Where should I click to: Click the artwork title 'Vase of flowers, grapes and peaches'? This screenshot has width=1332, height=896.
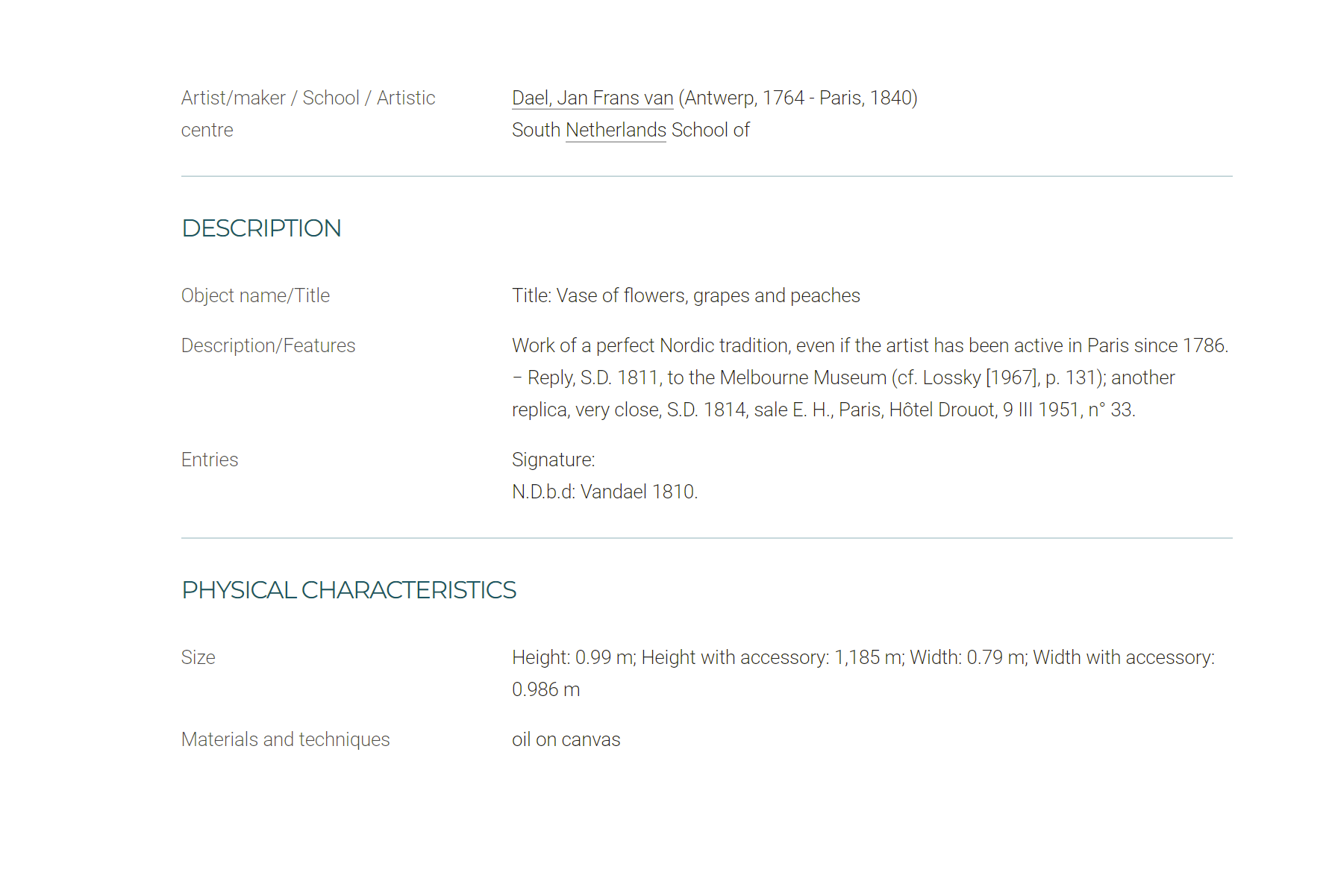[708, 295]
